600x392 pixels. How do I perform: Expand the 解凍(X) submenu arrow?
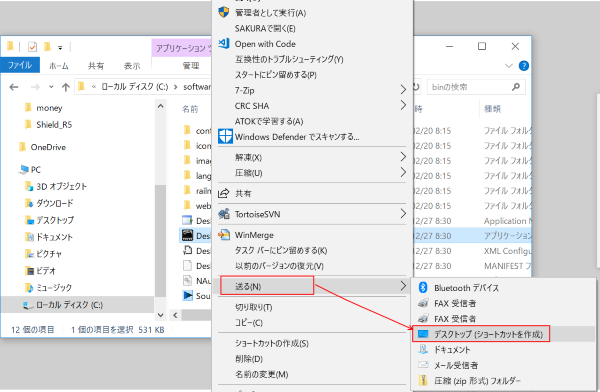(403, 157)
